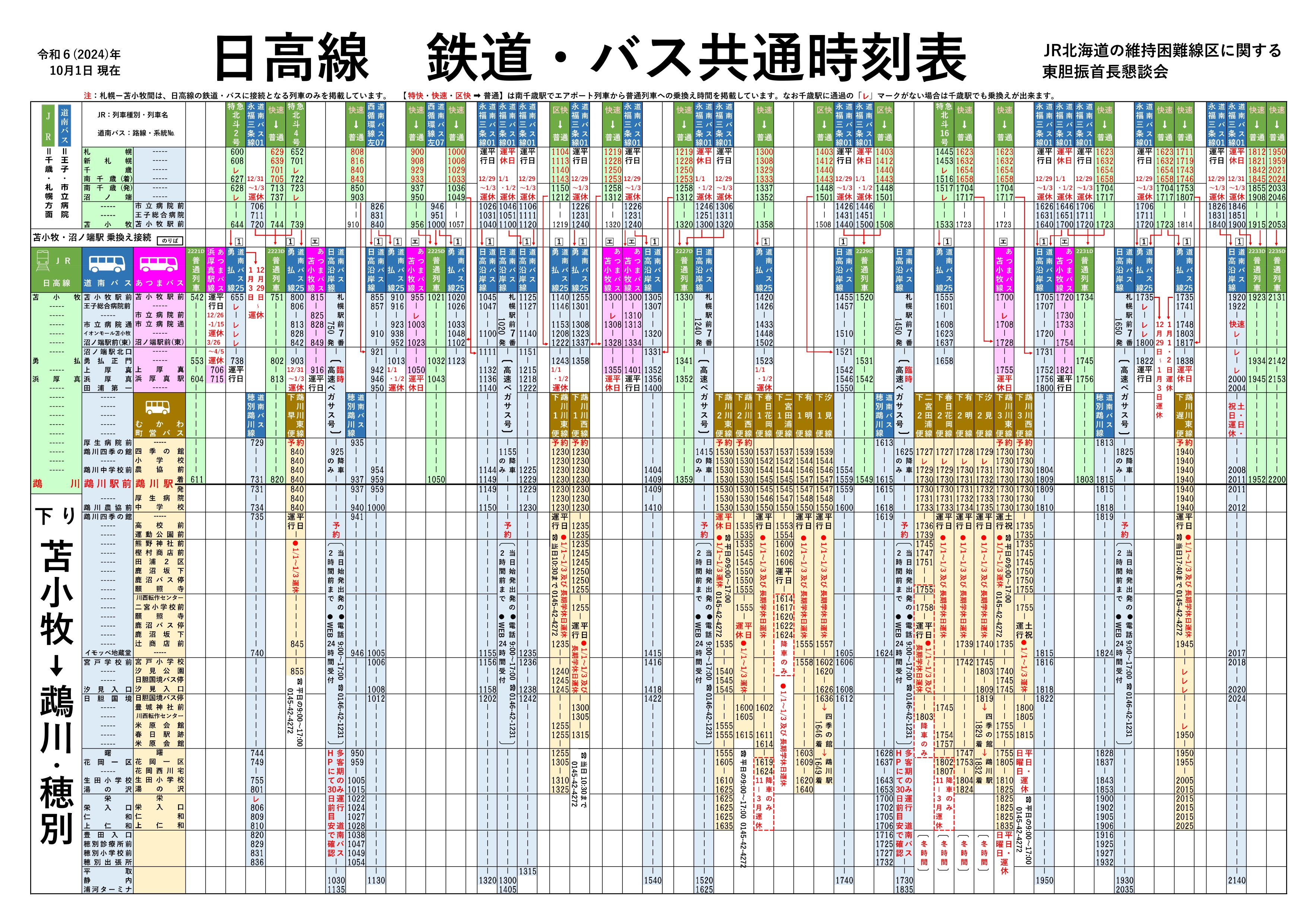Image resolution: width=1307 pixels, height=924 pixels.
Task: Click the train icon in the 日高線 header
Action: (x=43, y=261)
